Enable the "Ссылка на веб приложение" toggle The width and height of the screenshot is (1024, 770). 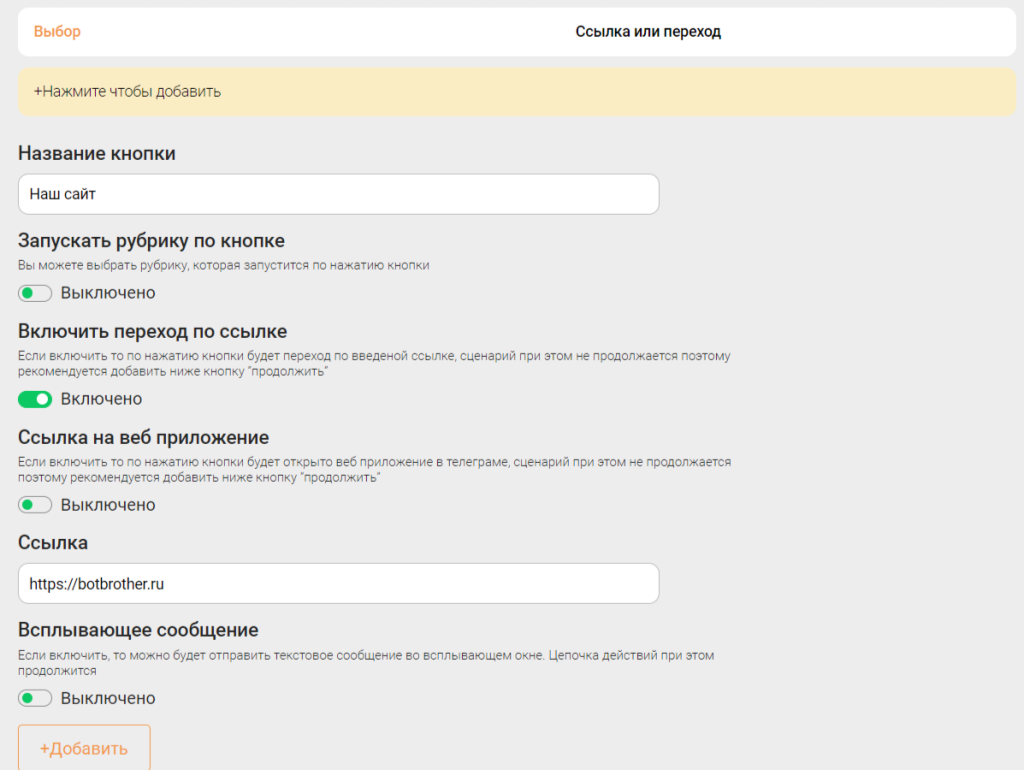35,505
